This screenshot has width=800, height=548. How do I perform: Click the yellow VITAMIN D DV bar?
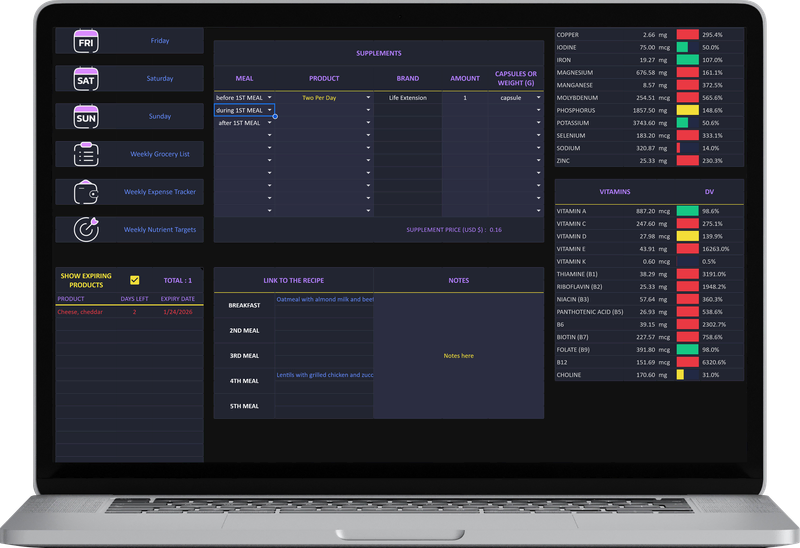(687, 236)
